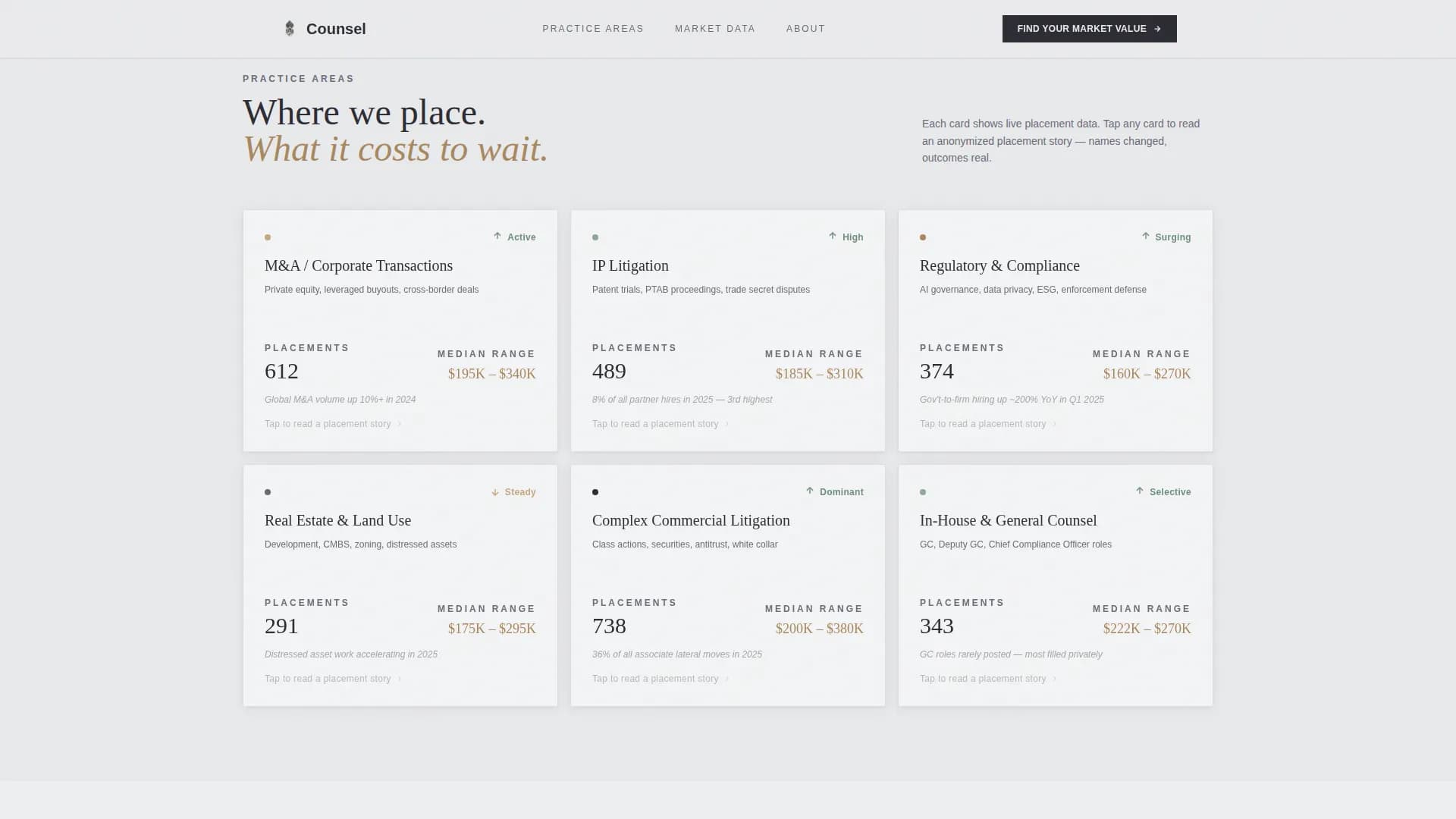Click chevron after Commercial Litigation story link
This screenshot has width=1456, height=819.
coord(727,679)
